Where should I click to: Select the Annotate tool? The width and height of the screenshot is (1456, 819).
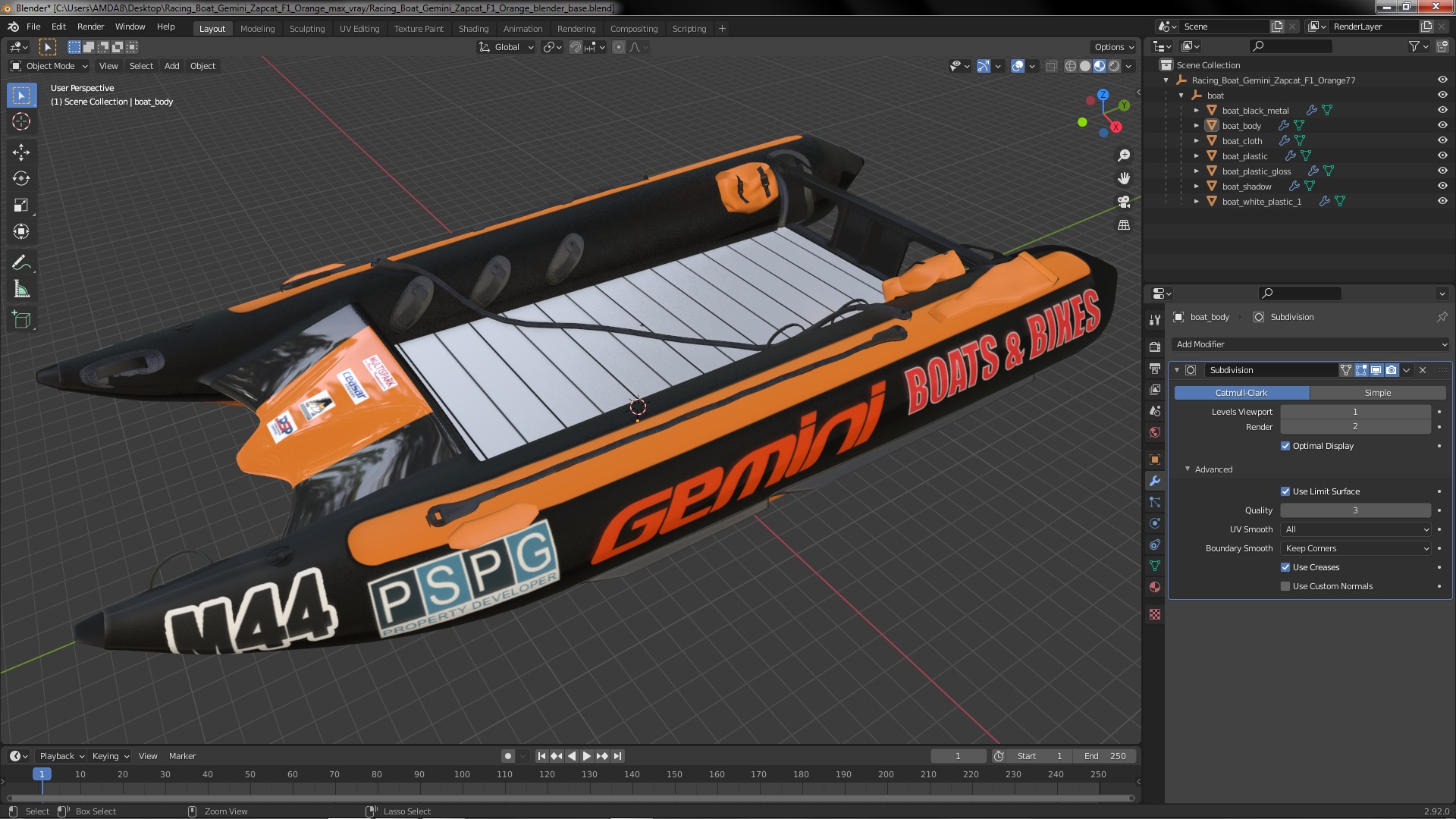21,263
